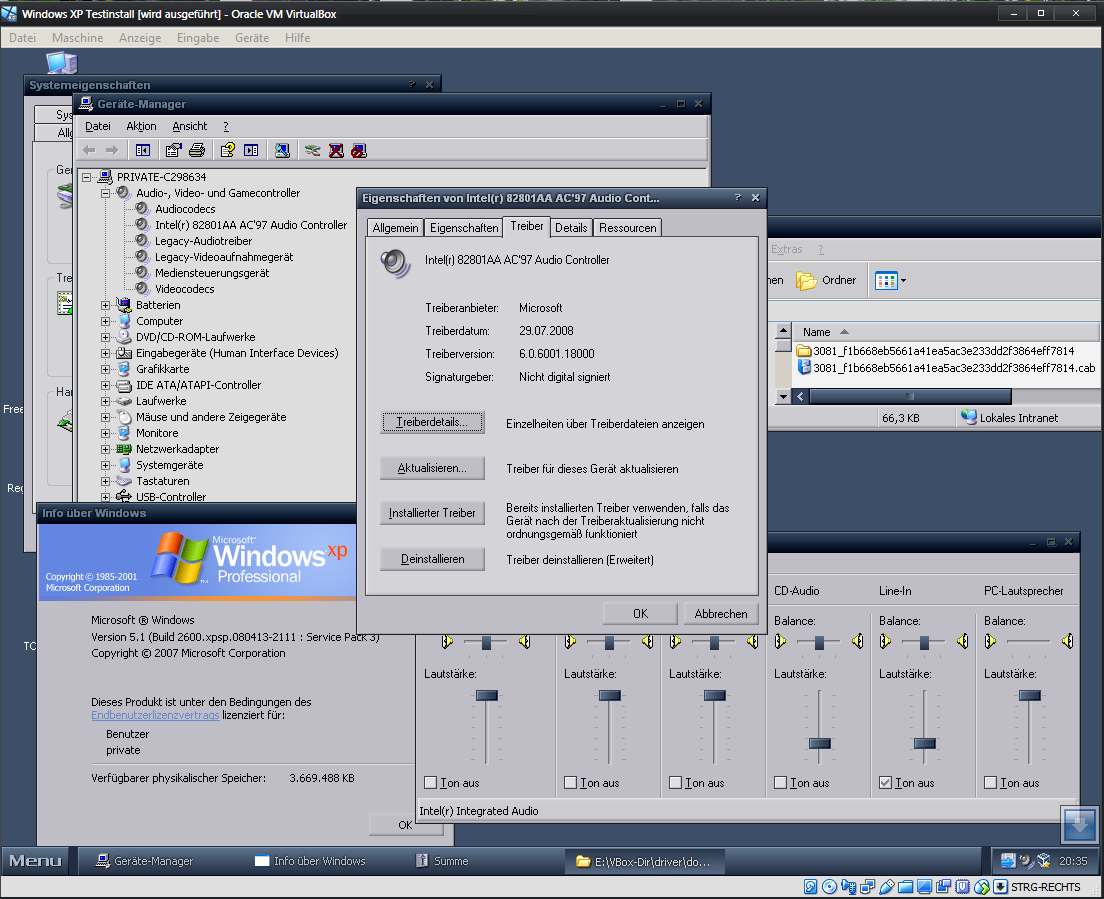
Task: Click the volume speaker icon in XP tray
Action: click(x=1026, y=860)
